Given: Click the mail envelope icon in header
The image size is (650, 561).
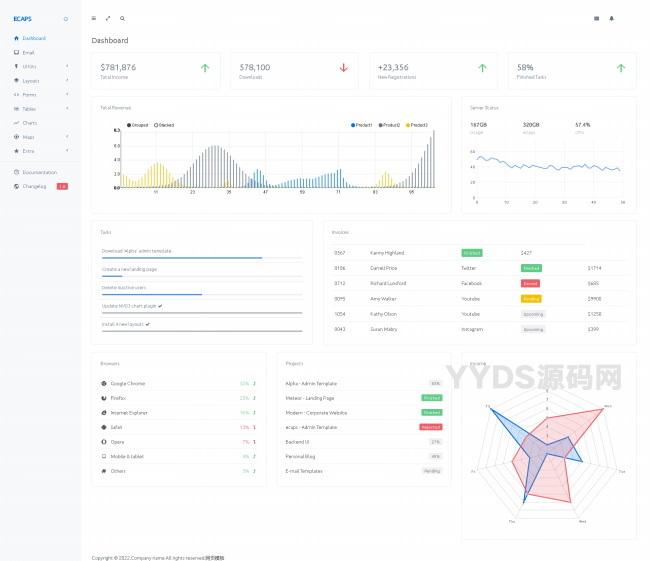Looking at the screenshot, I should (597, 18).
